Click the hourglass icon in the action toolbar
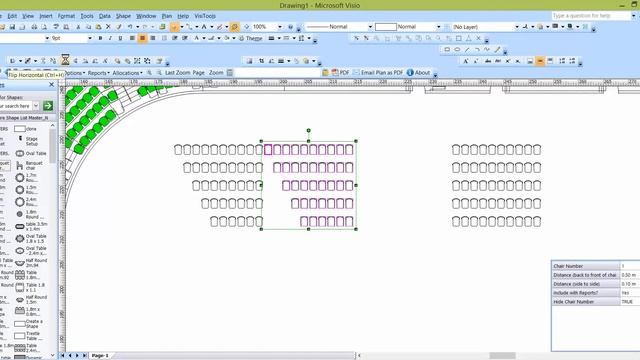 click(65, 60)
